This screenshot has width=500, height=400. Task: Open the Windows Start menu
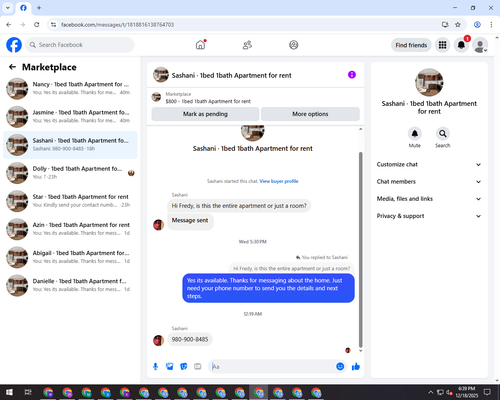[x=9, y=392]
